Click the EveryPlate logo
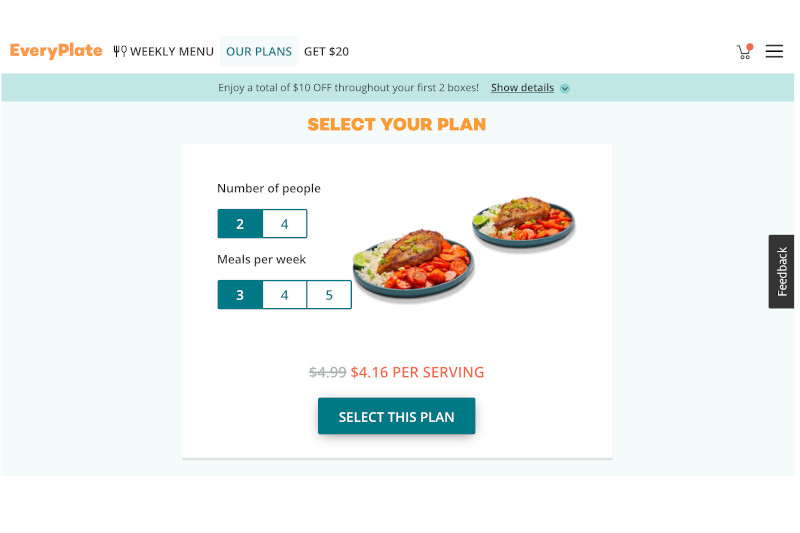This screenshot has height=533, width=800. pos(56,51)
